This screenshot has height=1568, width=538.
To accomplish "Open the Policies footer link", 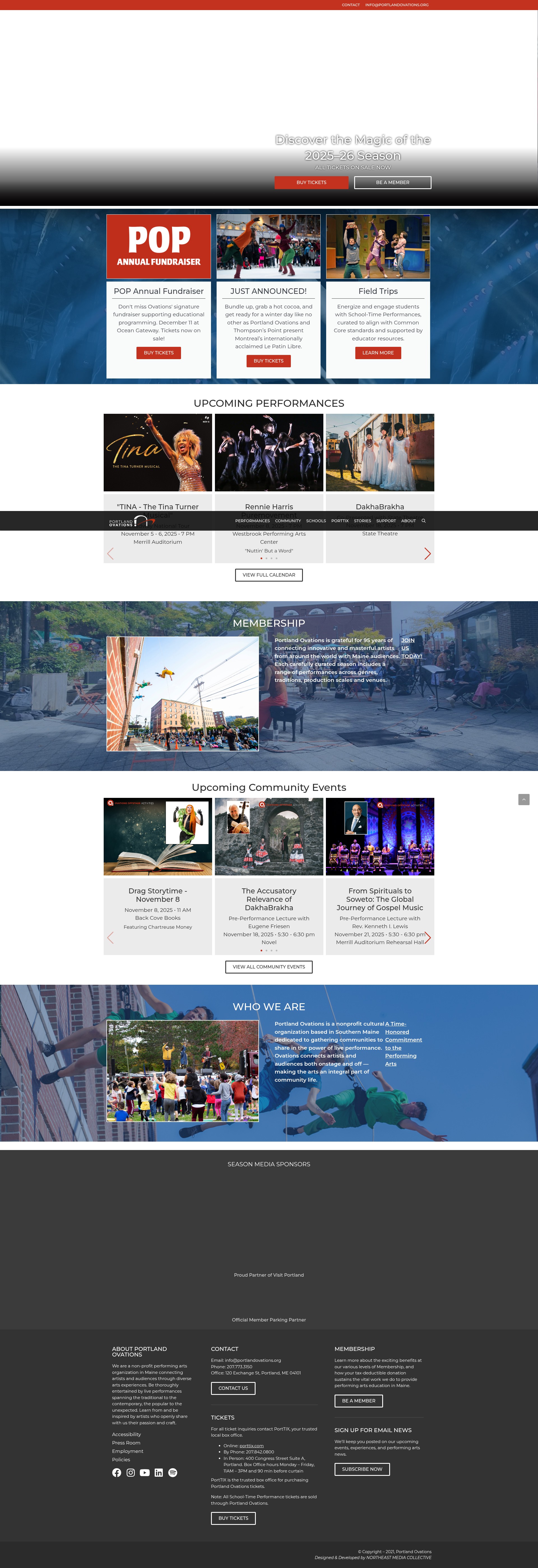I will point(121,1459).
